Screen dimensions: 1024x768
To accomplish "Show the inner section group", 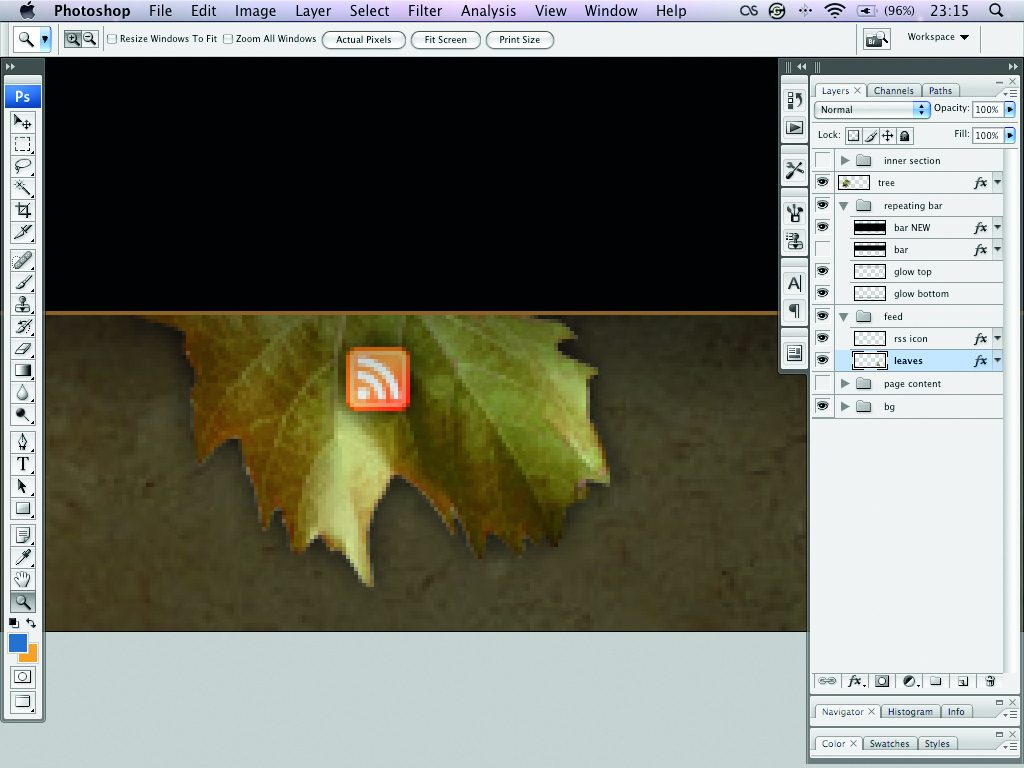I will point(823,160).
